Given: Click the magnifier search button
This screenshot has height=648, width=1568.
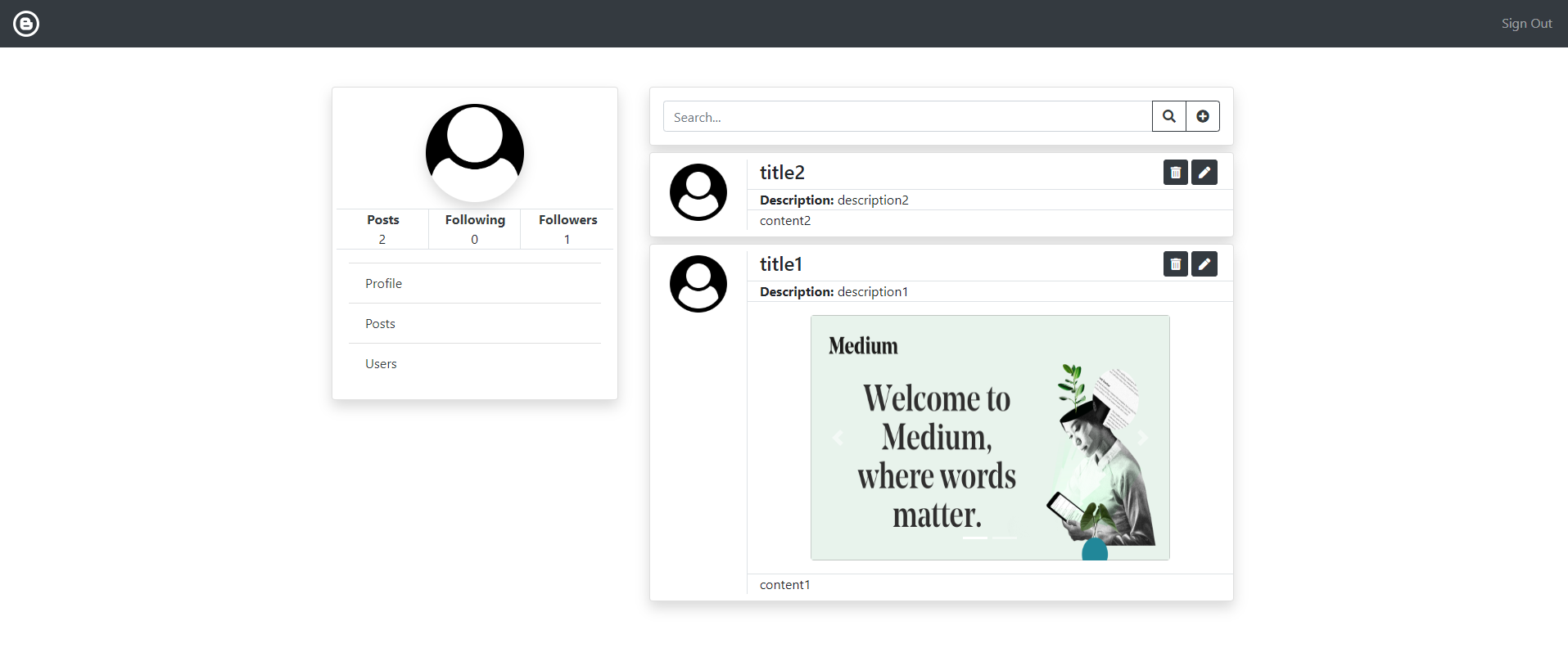Looking at the screenshot, I should tap(1169, 116).
